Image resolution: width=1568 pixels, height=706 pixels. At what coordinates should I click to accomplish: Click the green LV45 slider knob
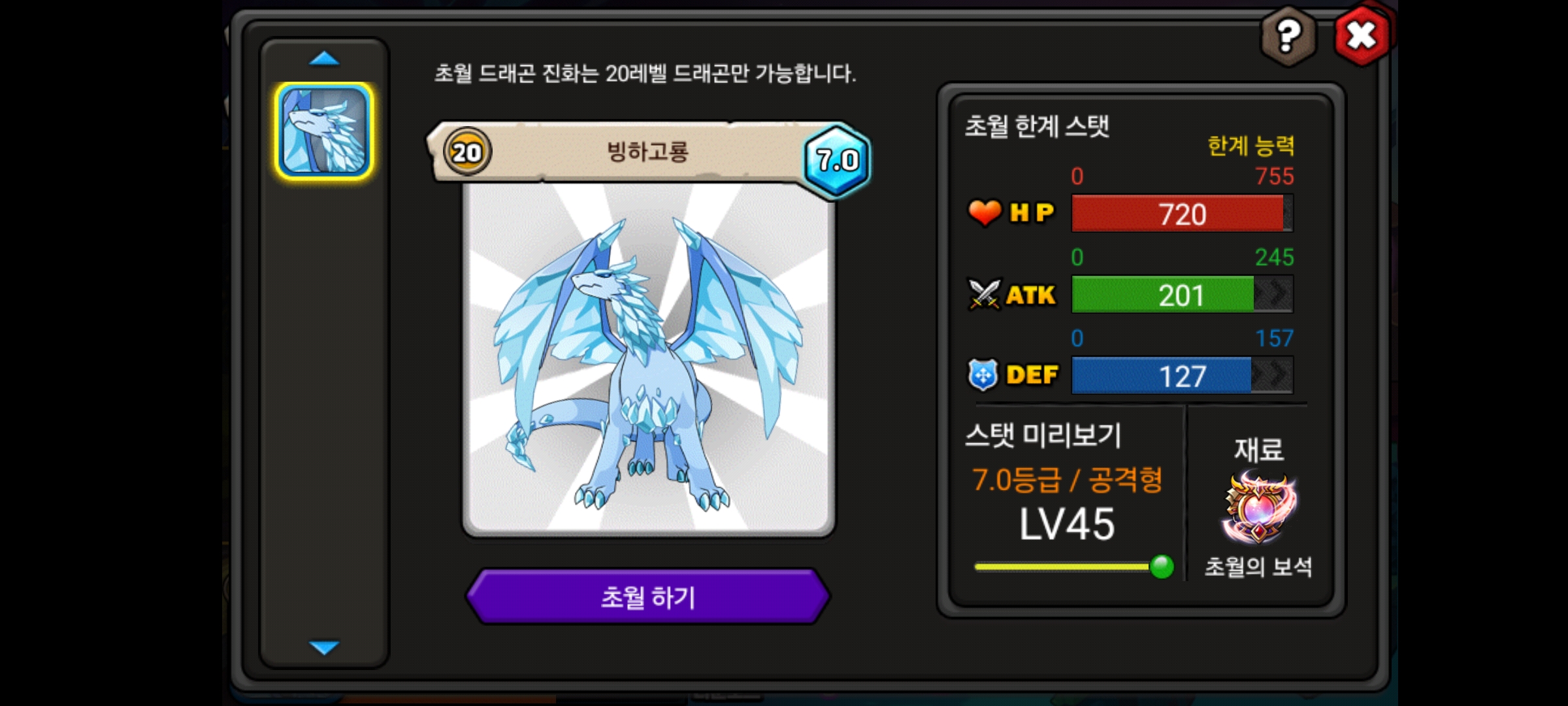(x=1162, y=566)
